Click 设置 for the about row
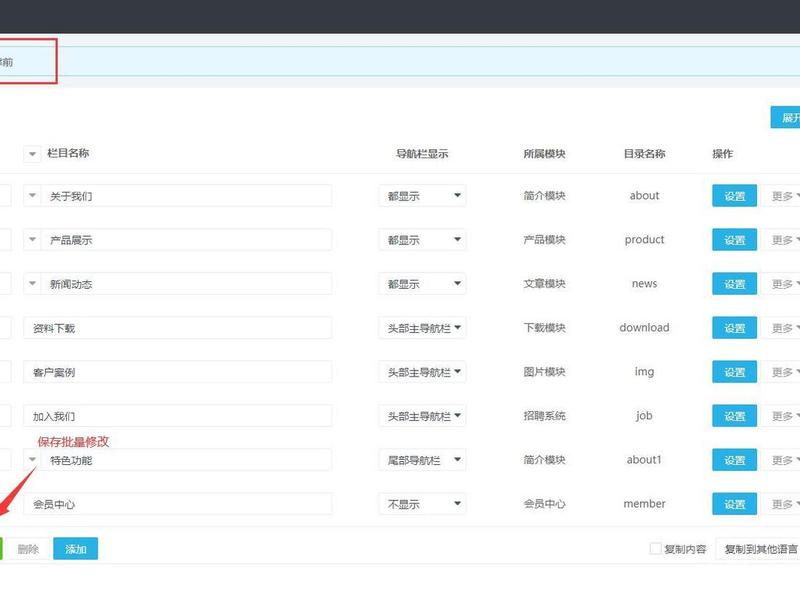 [x=734, y=196]
